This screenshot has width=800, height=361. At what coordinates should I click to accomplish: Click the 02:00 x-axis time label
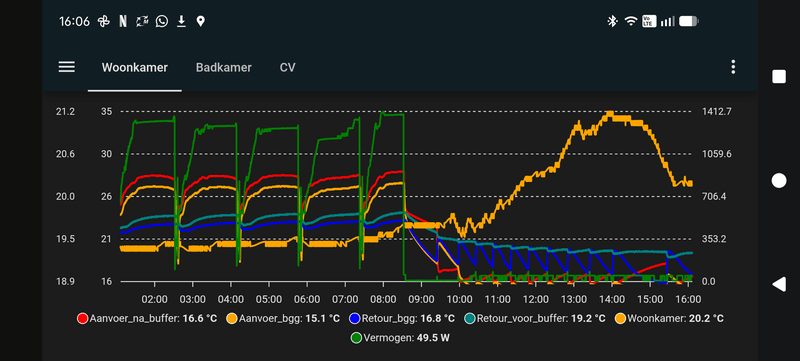(154, 299)
